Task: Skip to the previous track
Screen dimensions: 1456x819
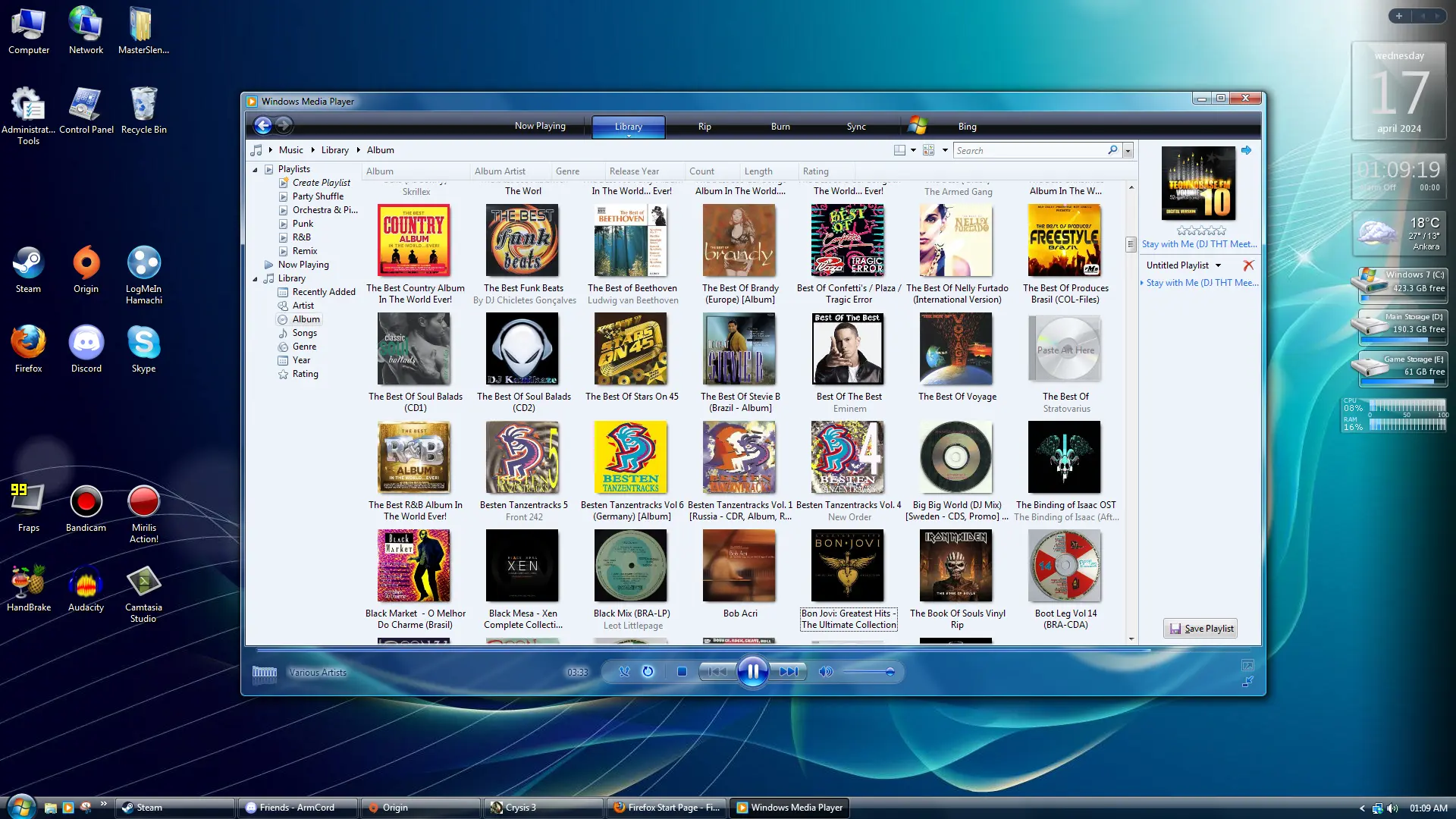Action: coord(717,672)
